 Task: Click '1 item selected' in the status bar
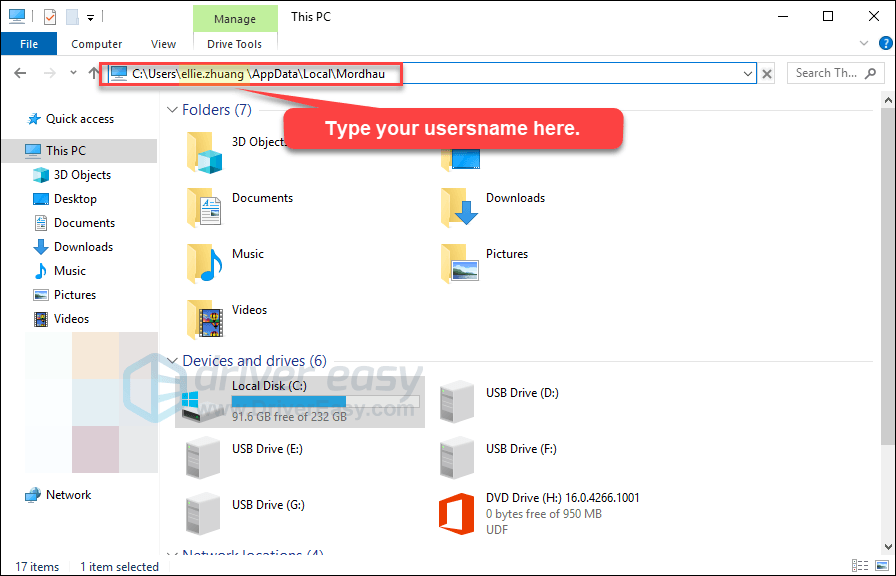(119, 567)
